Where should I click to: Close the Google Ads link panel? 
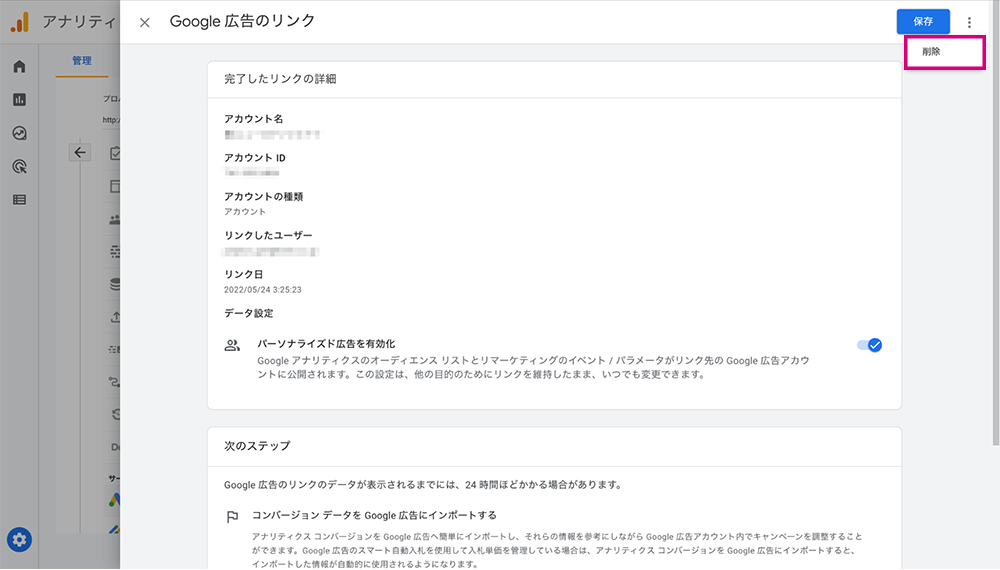click(145, 22)
